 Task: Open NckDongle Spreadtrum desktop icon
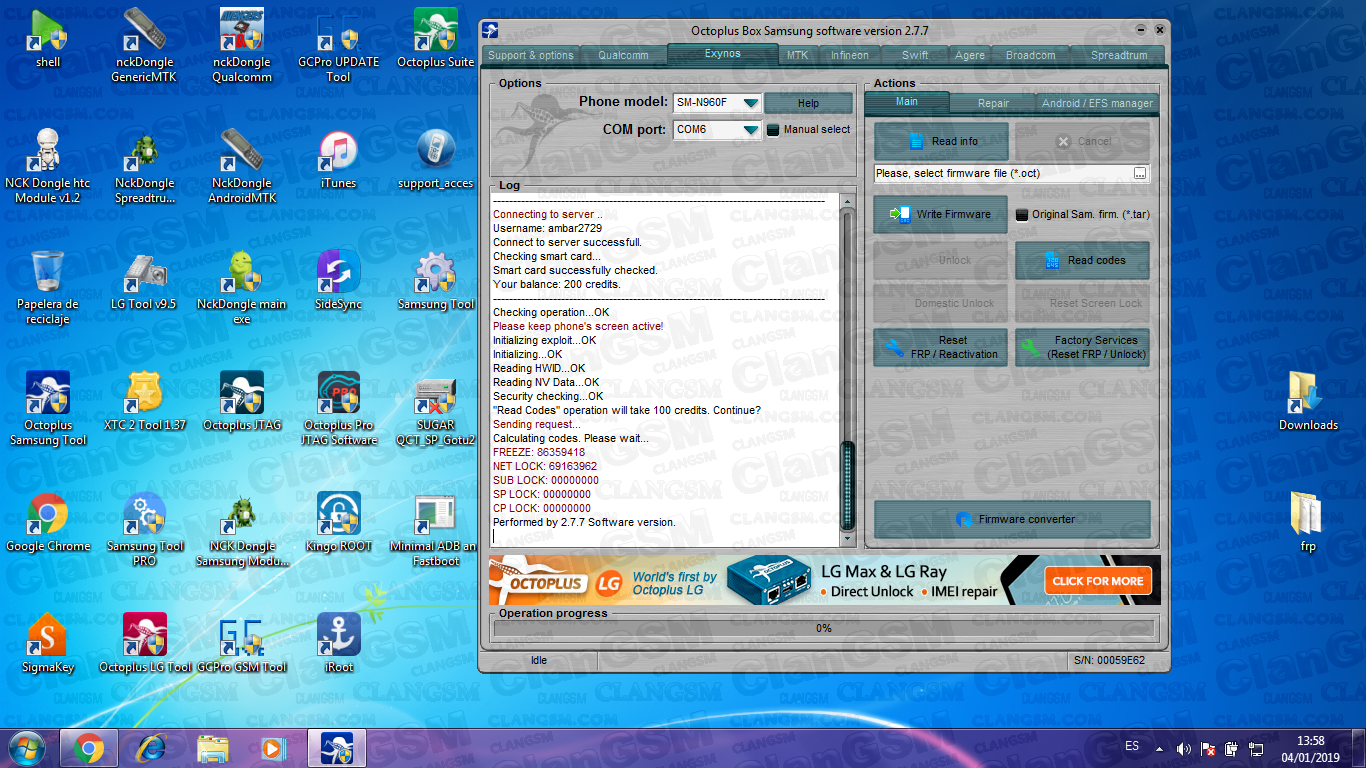[144, 166]
